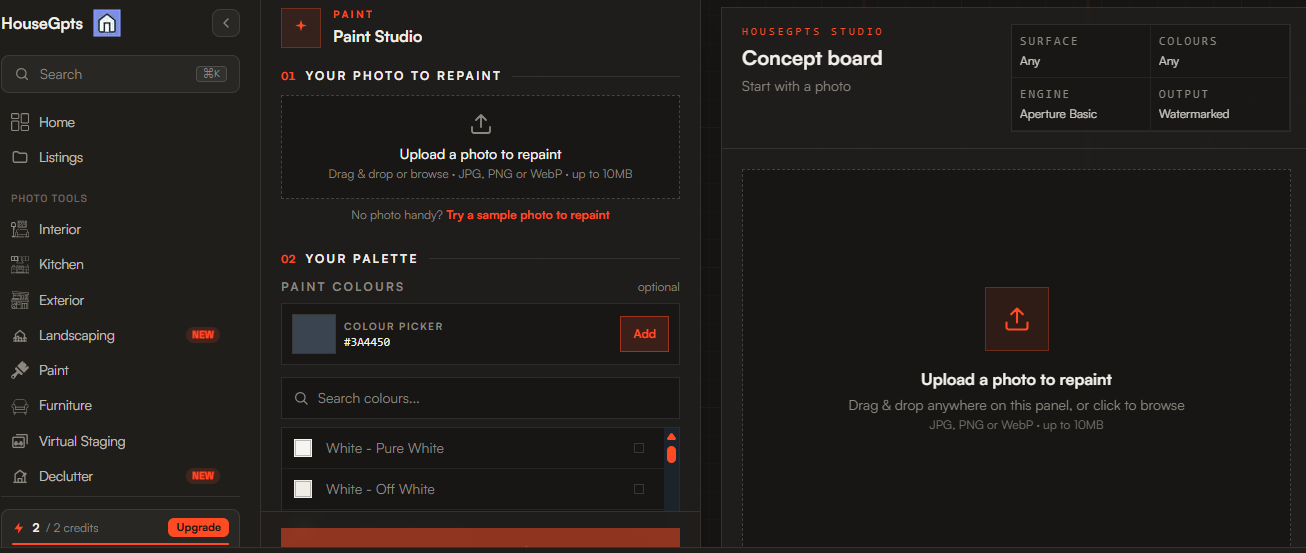Image resolution: width=1306 pixels, height=553 pixels.
Task: Click the Furniture sofa icon
Action: 20,406
